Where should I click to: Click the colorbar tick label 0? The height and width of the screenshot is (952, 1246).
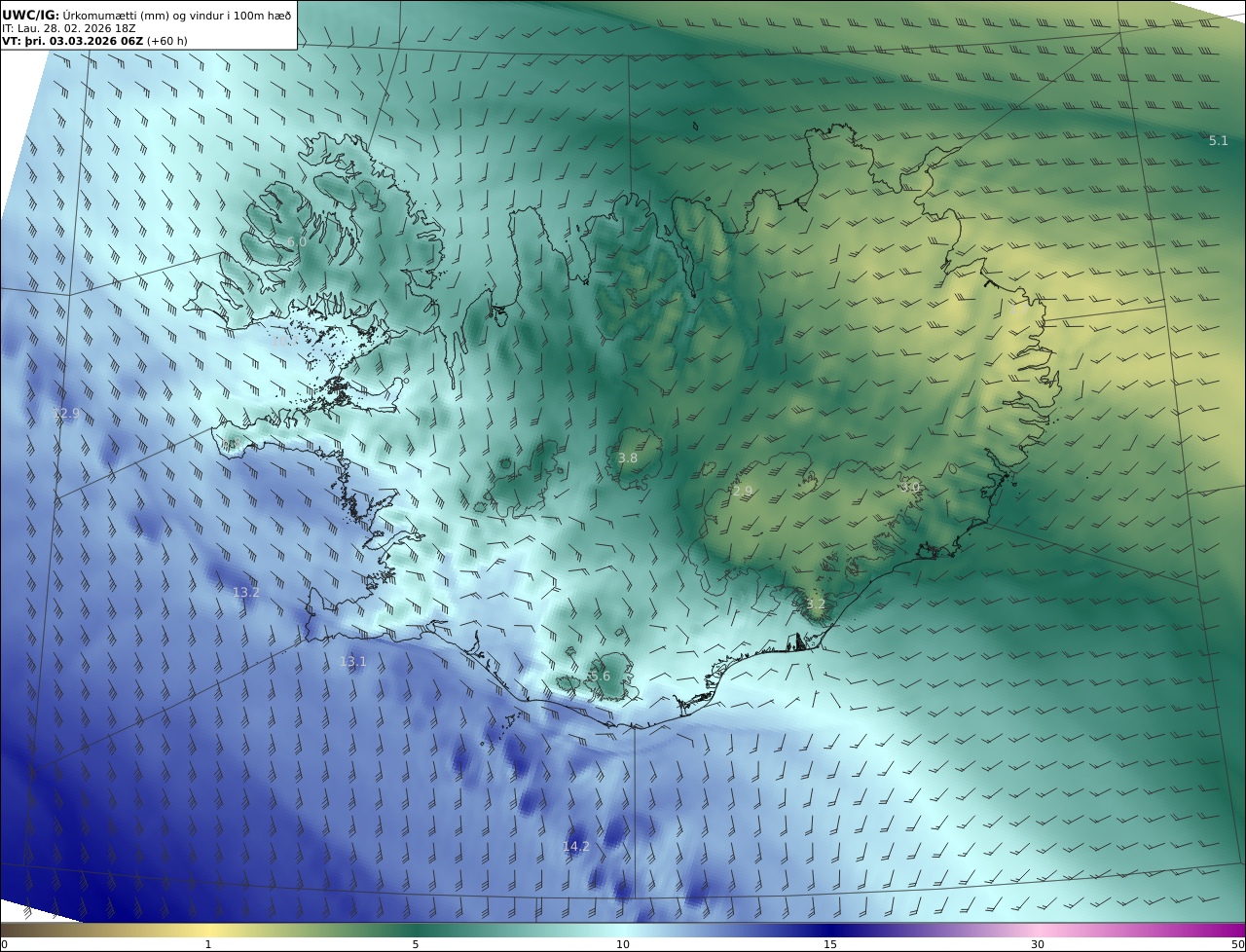[4, 944]
